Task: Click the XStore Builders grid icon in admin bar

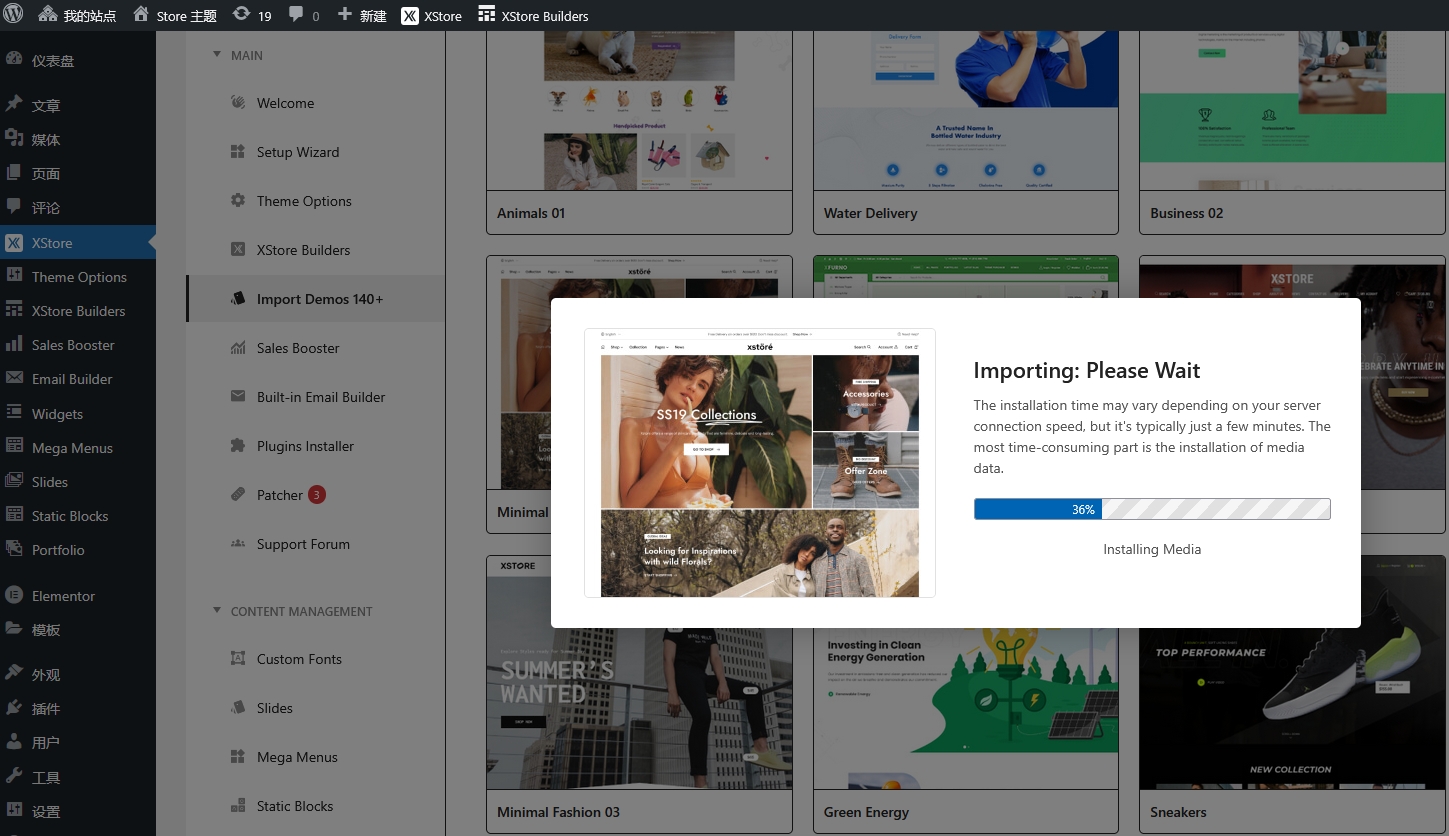Action: pyautogui.click(x=487, y=15)
